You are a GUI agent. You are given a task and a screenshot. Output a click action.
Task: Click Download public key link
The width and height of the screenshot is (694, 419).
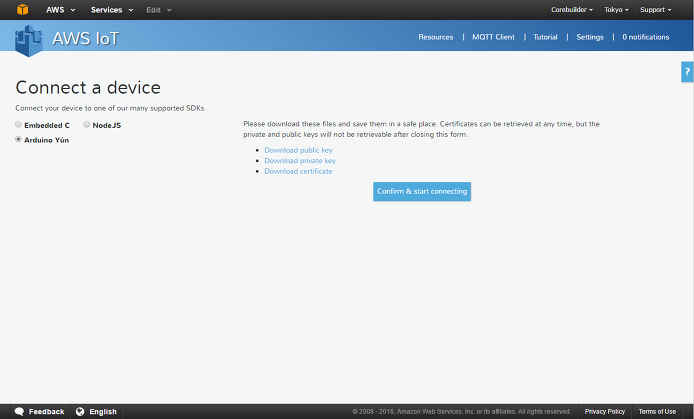(298, 150)
